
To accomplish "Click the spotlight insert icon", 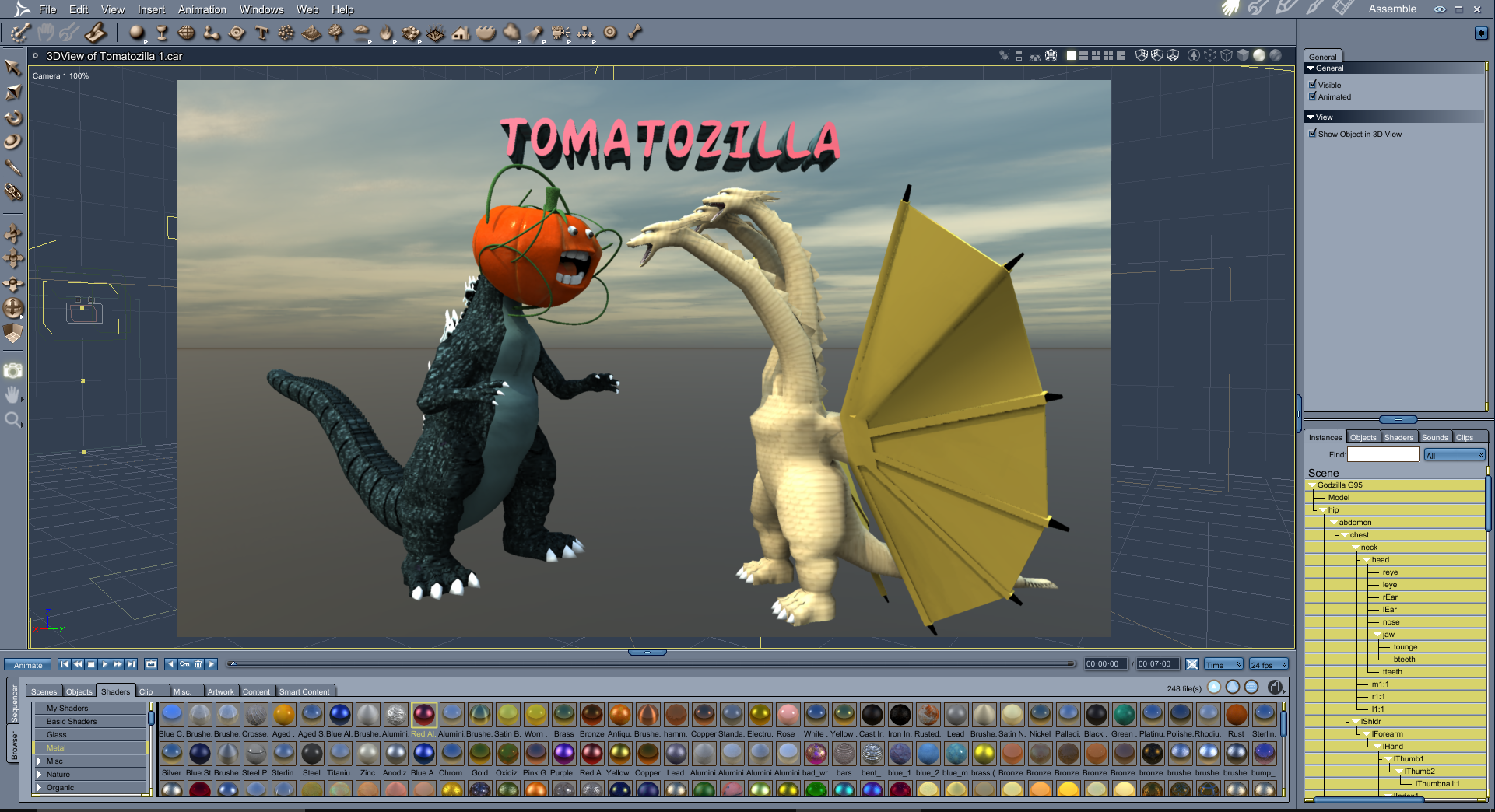I will click(x=535, y=33).
